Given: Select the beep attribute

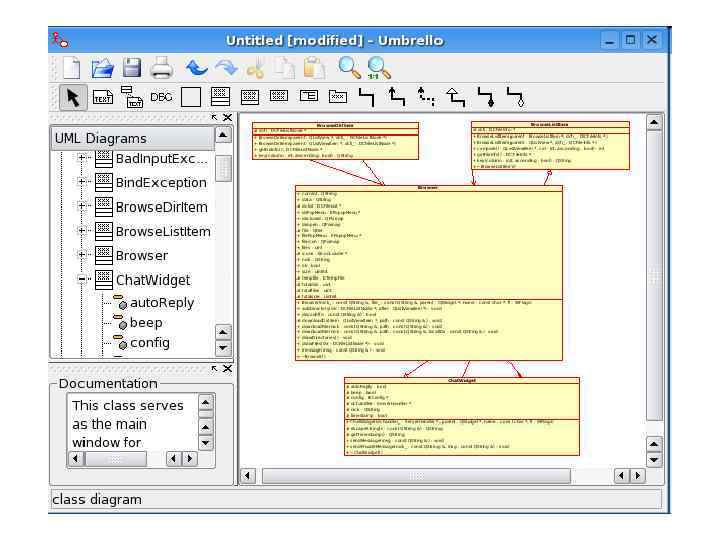Looking at the screenshot, I should (146, 322).
